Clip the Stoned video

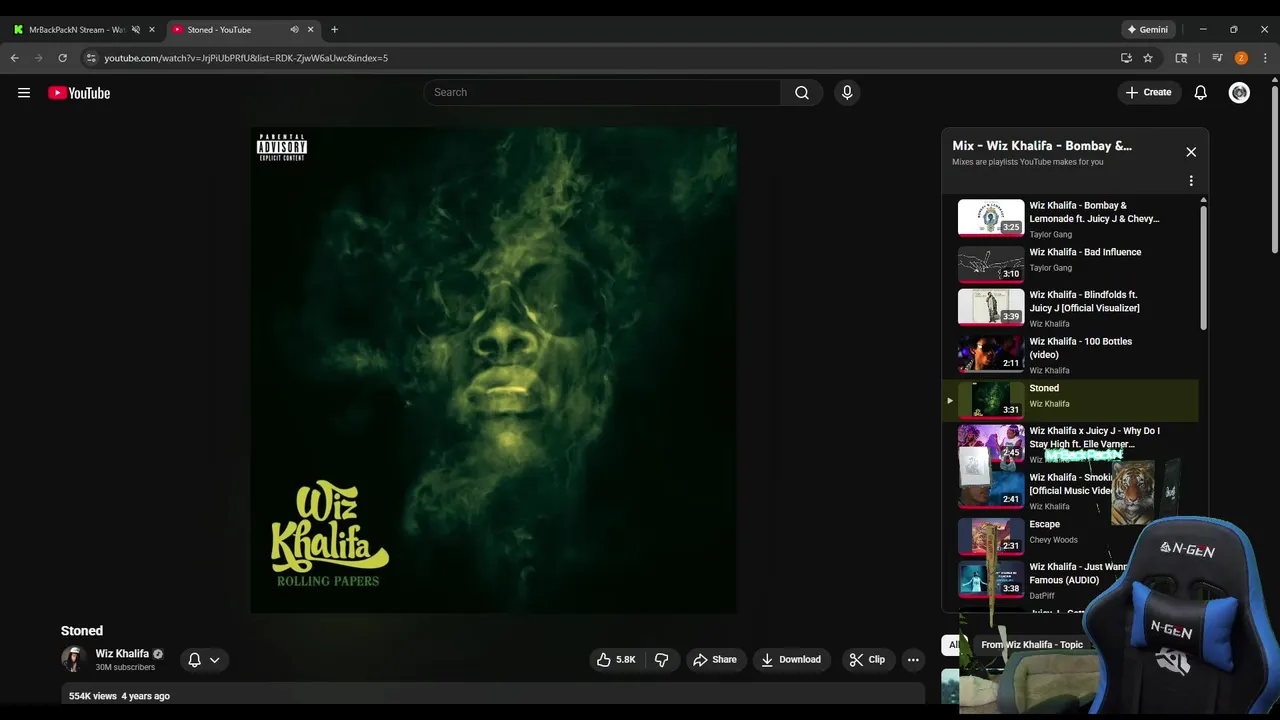coord(867,660)
